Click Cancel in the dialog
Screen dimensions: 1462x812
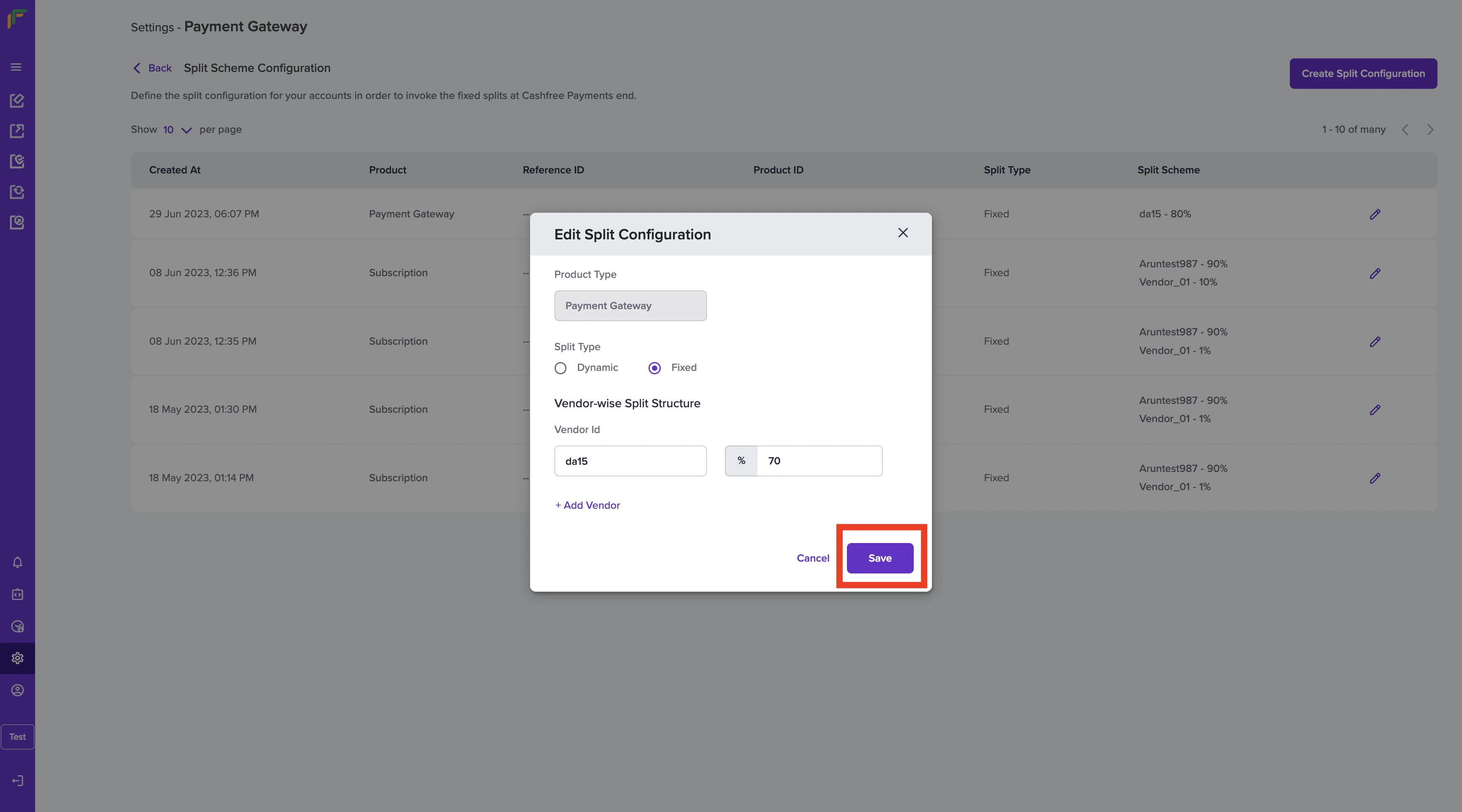pos(813,558)
